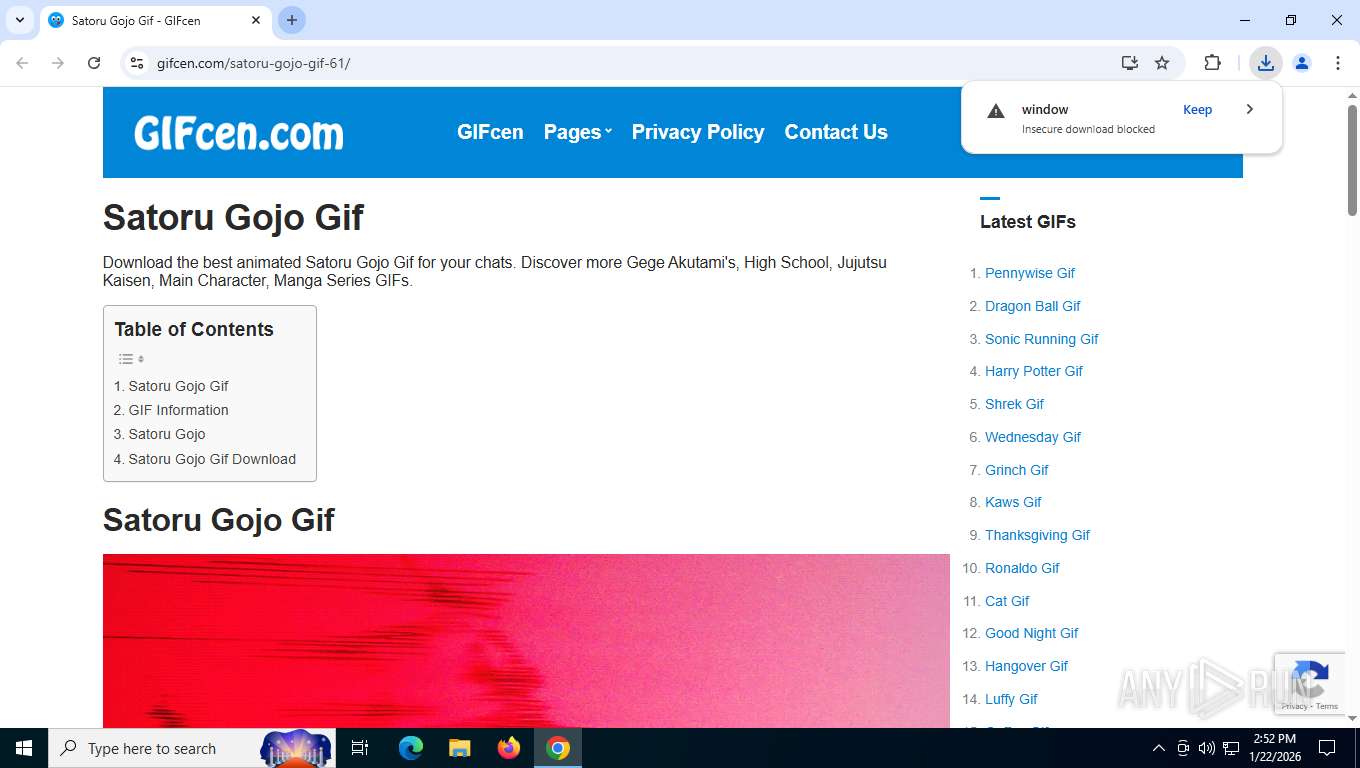1360x768 pixels.
Task: Launch Microsoft Edge from taskbar
Action: click(x=411, y=748)
